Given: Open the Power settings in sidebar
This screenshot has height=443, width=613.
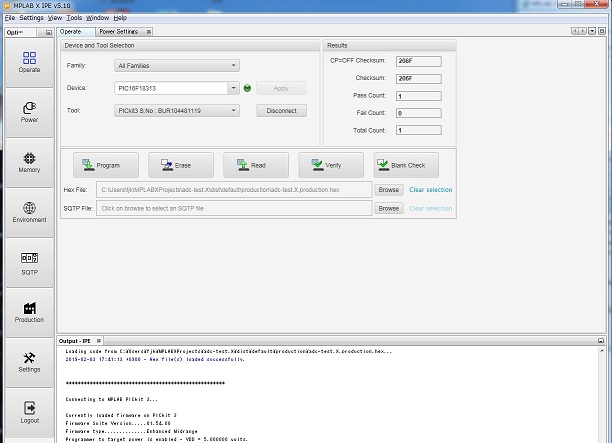Looking at the screenshot, I should (29, 113).
